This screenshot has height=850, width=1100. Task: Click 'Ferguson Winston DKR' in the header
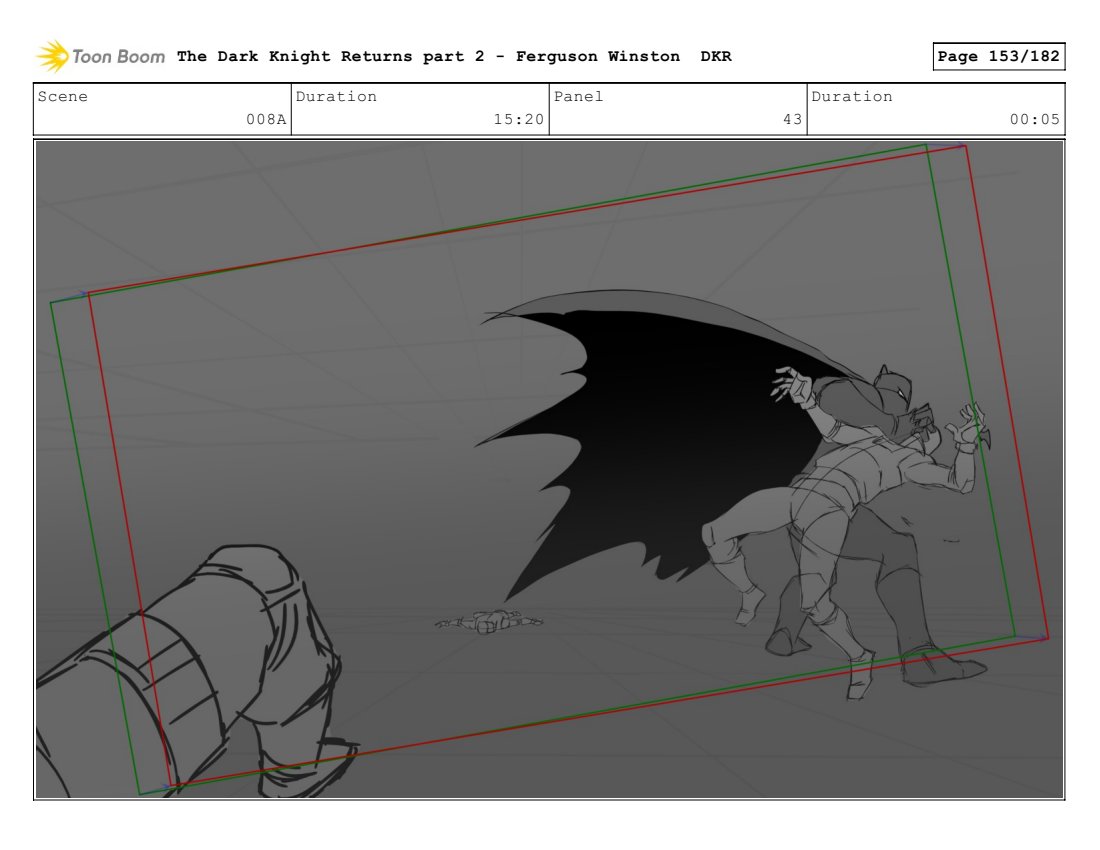click(624, 57)
